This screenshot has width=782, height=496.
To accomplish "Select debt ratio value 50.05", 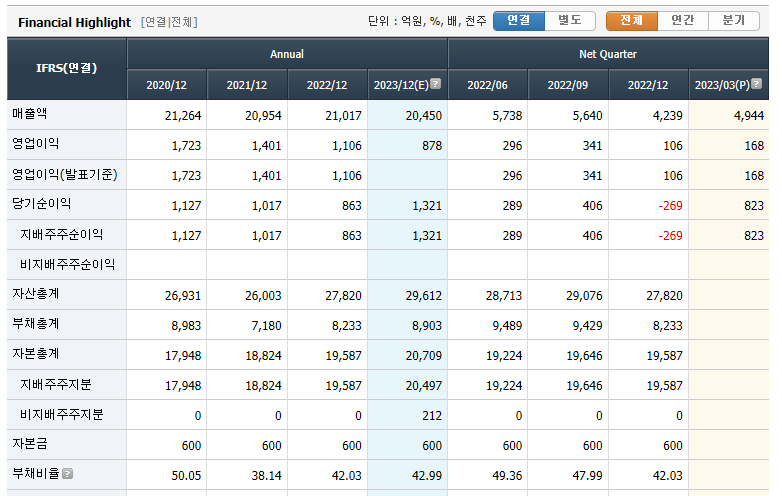I will (187, 476).
